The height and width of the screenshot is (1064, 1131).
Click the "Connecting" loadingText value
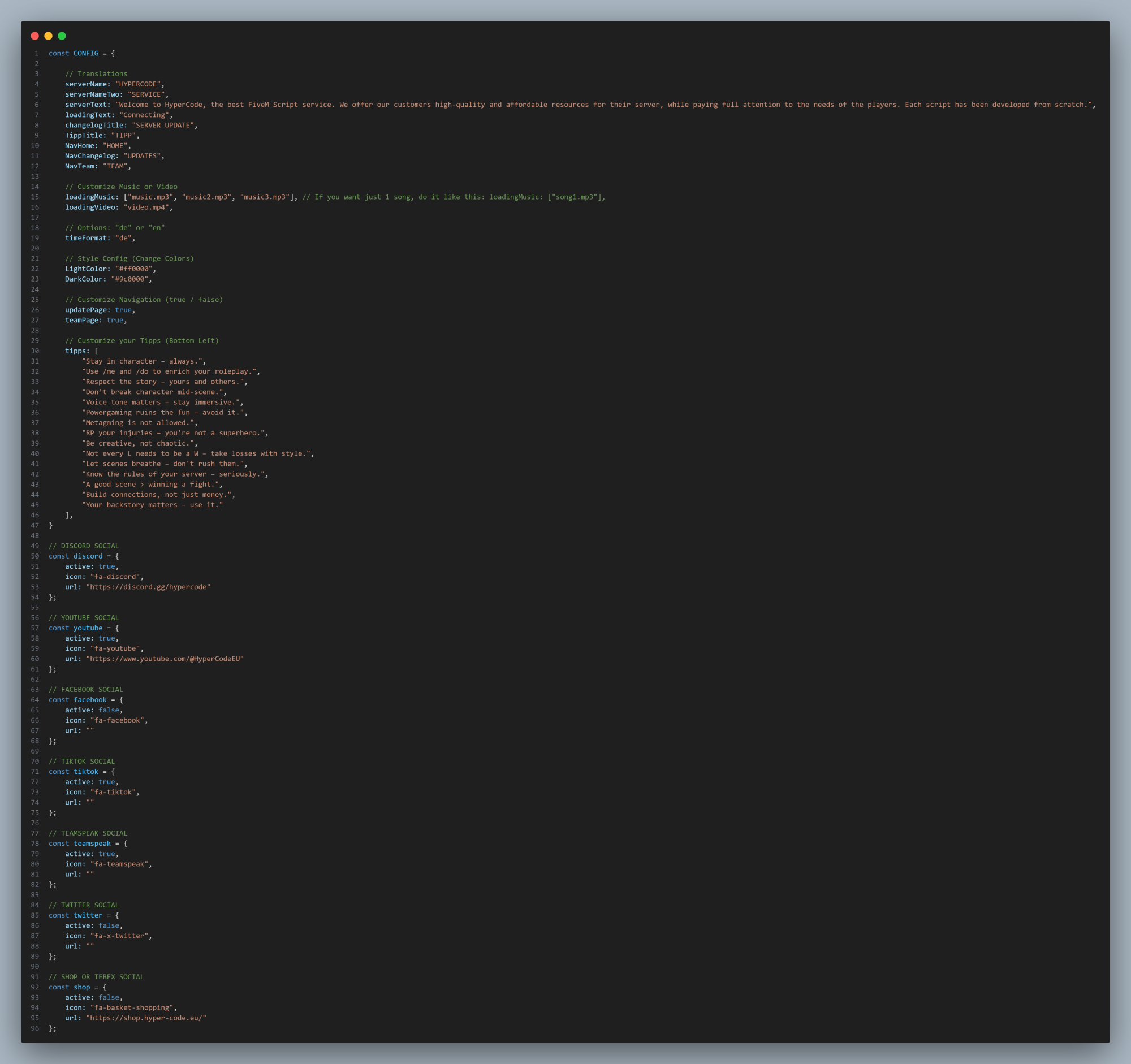coord(144,115)
